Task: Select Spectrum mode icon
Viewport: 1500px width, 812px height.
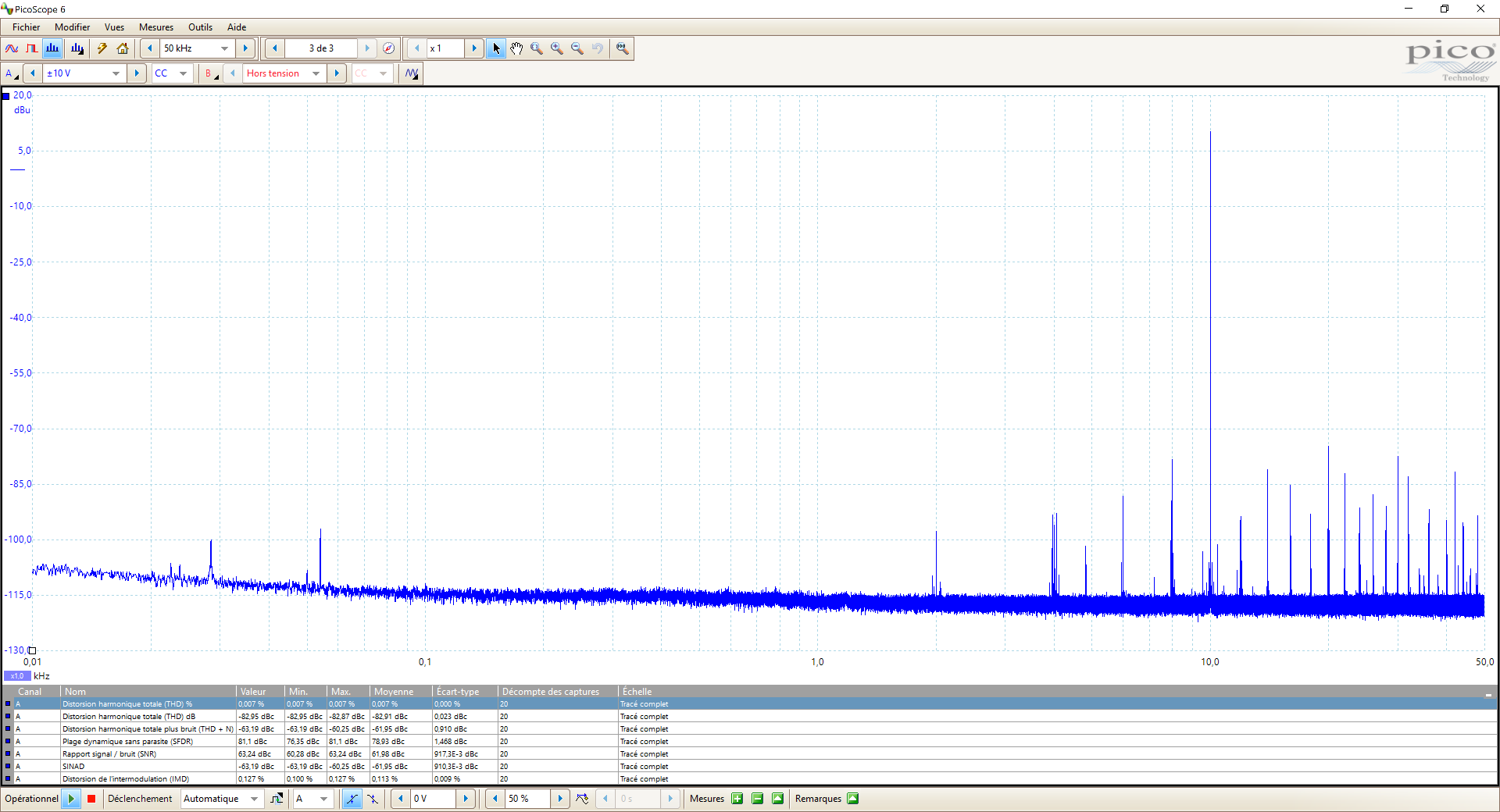Action: (52, 48)
